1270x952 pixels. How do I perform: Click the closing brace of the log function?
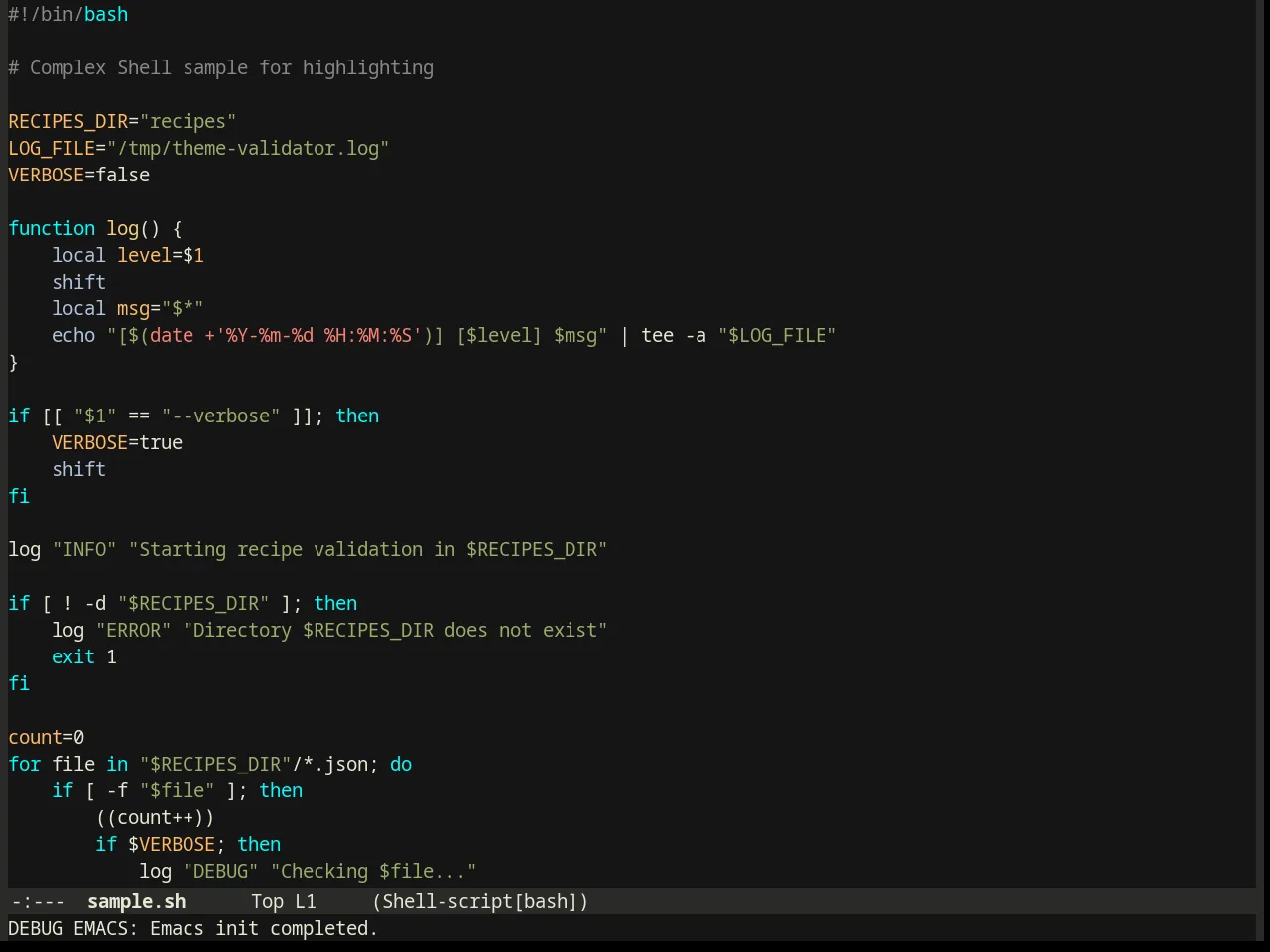pos(13,362)
